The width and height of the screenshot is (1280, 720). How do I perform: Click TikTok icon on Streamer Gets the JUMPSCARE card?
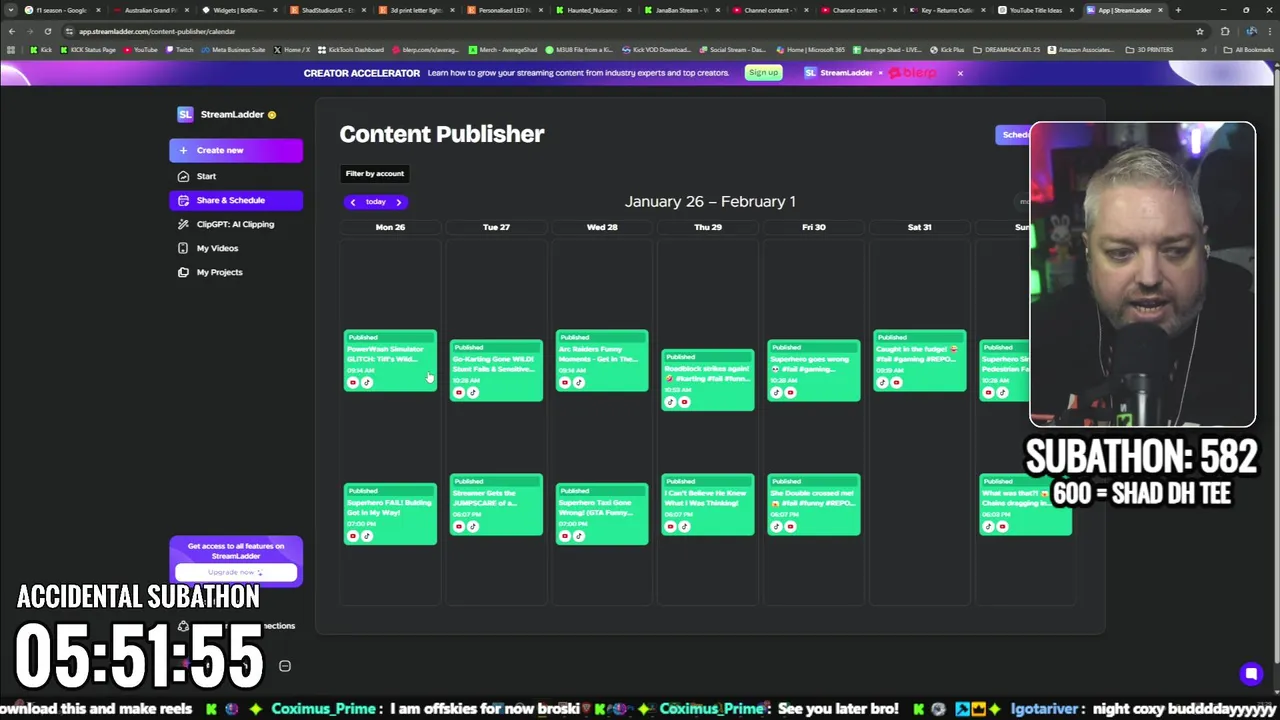tap(473, 527)
